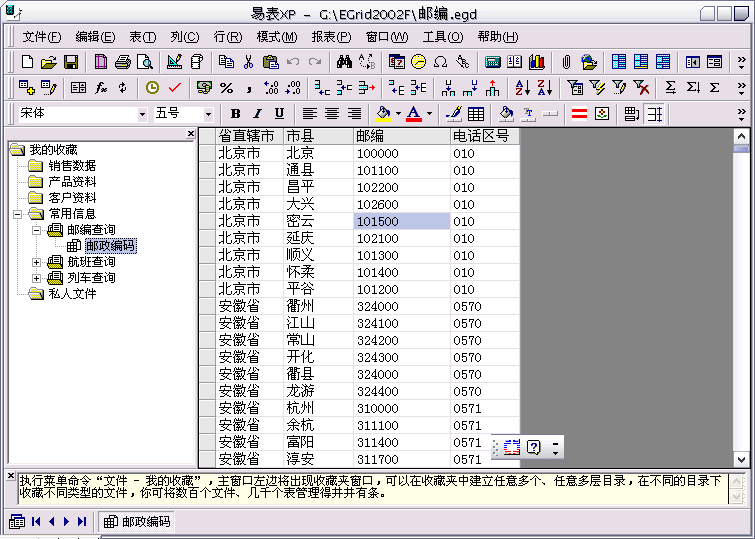755x539 pixels.
Task: Click the New file icon
Action: click(x=27, y=62)
